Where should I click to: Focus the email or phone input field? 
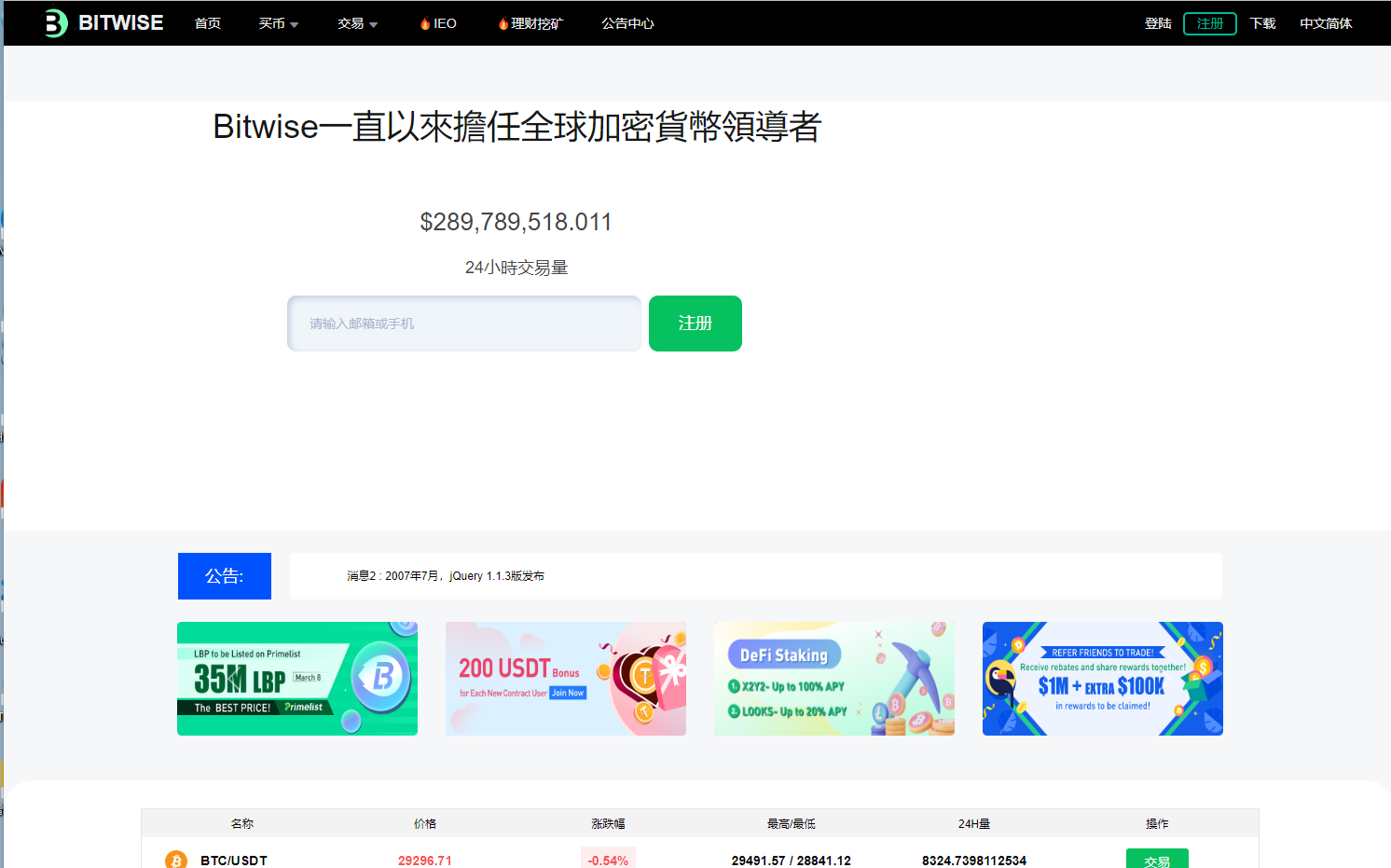(x=463, y=324)
